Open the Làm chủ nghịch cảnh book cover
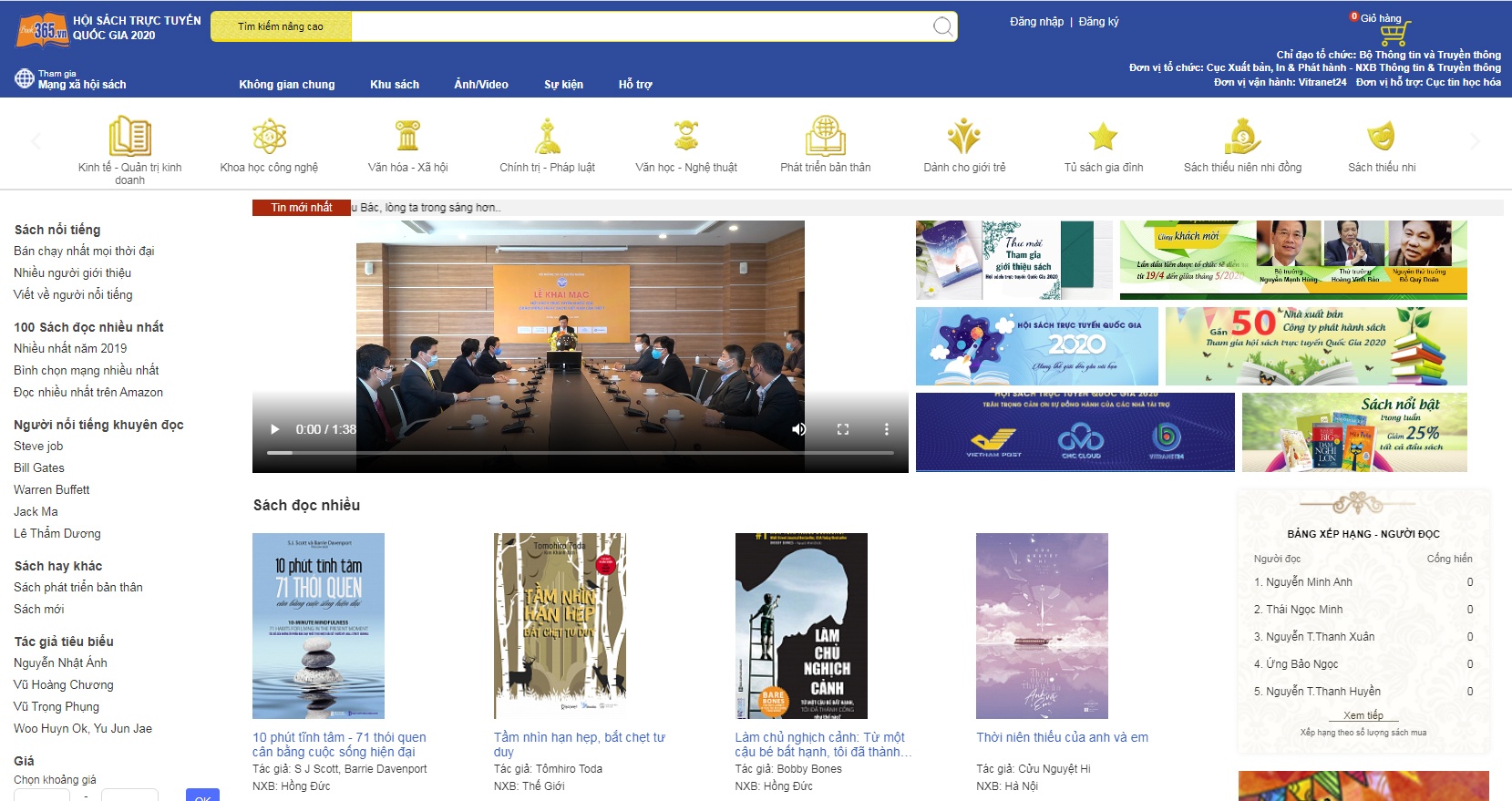This screenshot has width=1512, height=801. 801,626
